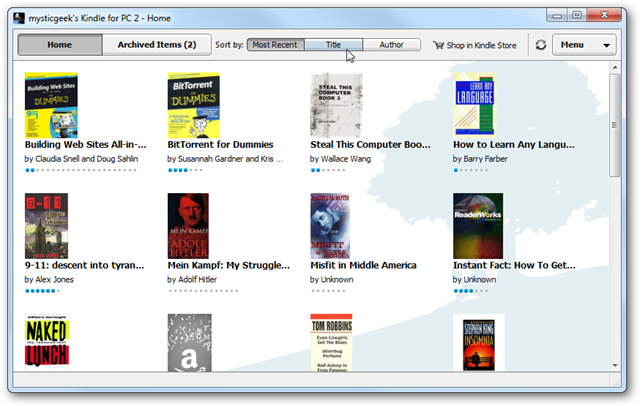The image size is (640, 406).
Task: Open BitTorrent for Dummies cover
Action: tap(193, 105)
